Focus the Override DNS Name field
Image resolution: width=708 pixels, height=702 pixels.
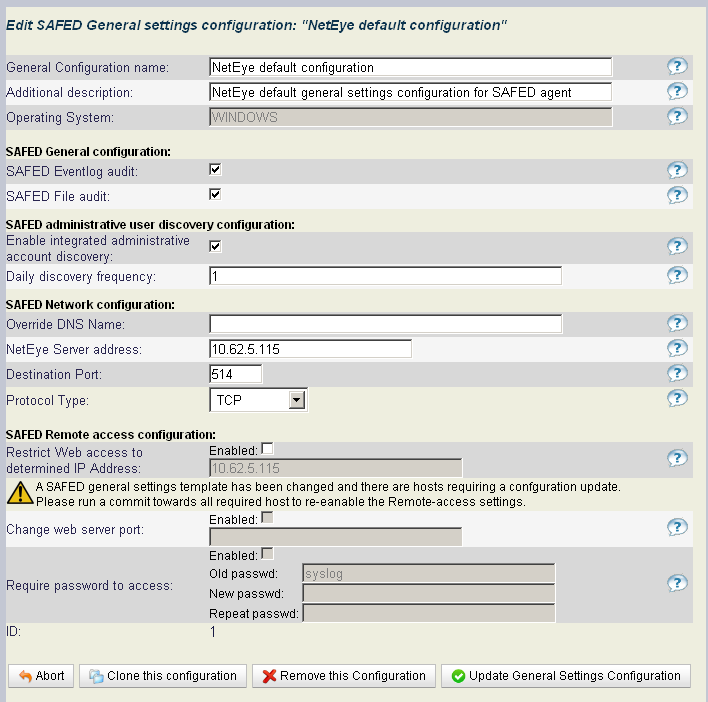(x=385, y=324)
